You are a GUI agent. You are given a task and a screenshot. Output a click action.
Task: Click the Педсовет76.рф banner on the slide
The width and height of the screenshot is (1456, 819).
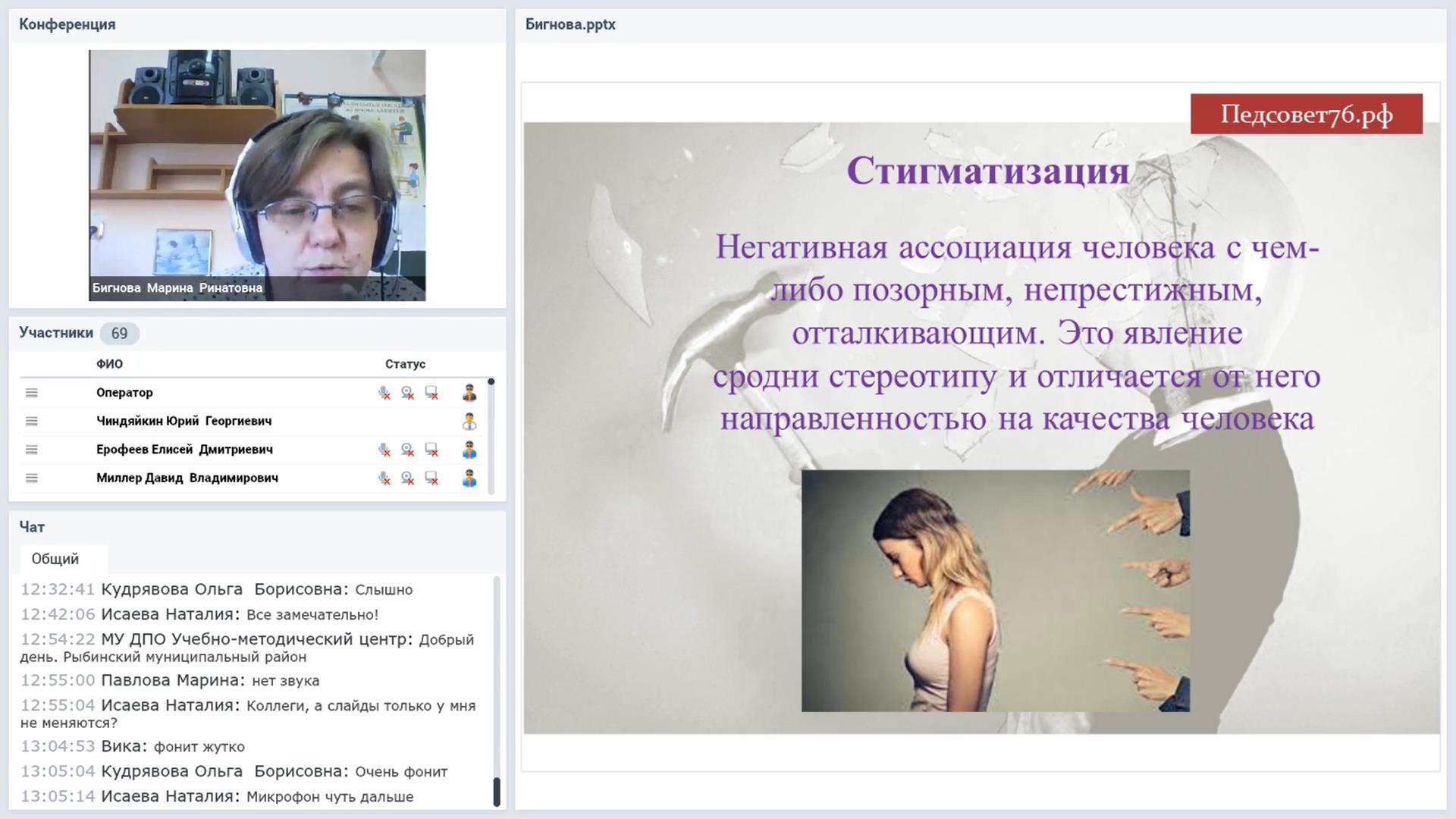coord(1306,115)
